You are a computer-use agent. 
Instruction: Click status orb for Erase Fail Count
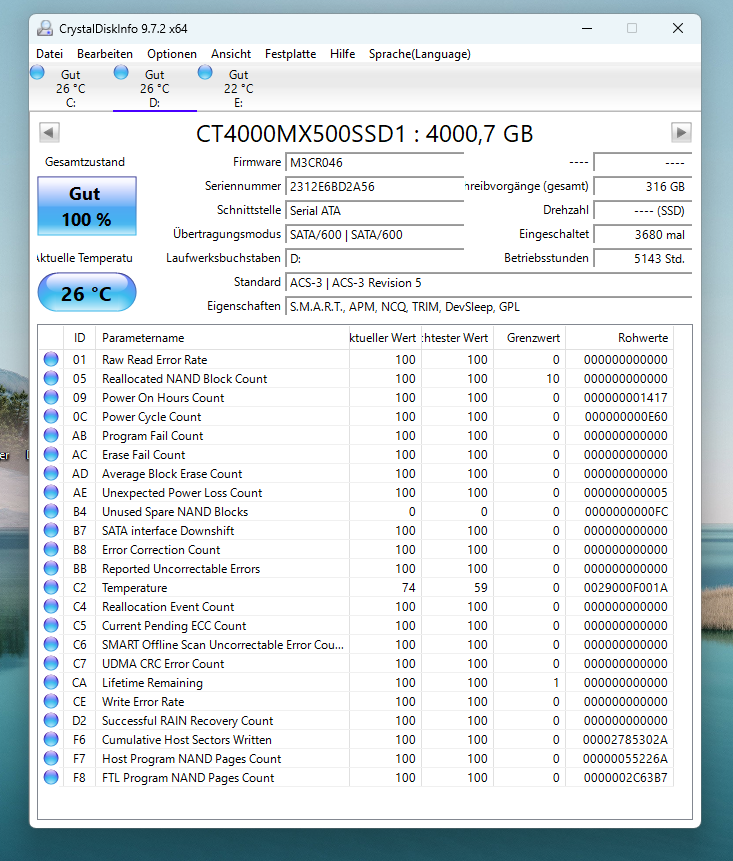click(51, 454)
